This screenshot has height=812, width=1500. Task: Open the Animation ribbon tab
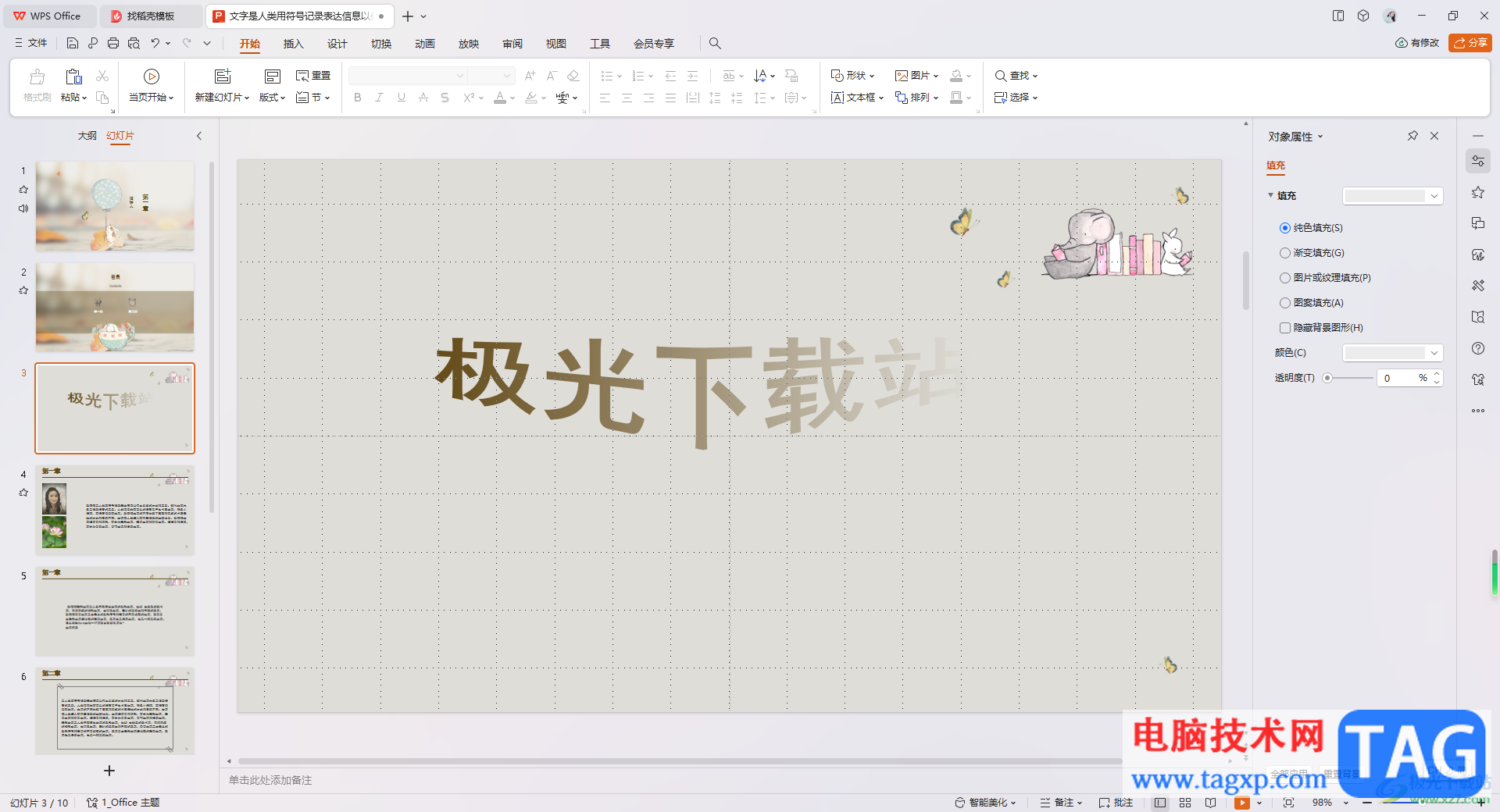click(425, 44)
